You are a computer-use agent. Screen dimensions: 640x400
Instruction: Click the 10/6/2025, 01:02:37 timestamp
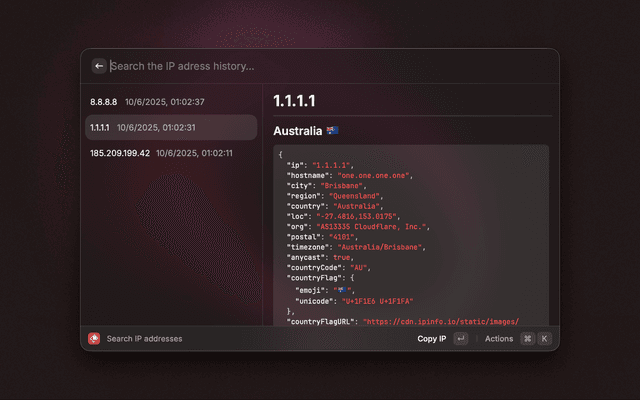pos(165,102)
